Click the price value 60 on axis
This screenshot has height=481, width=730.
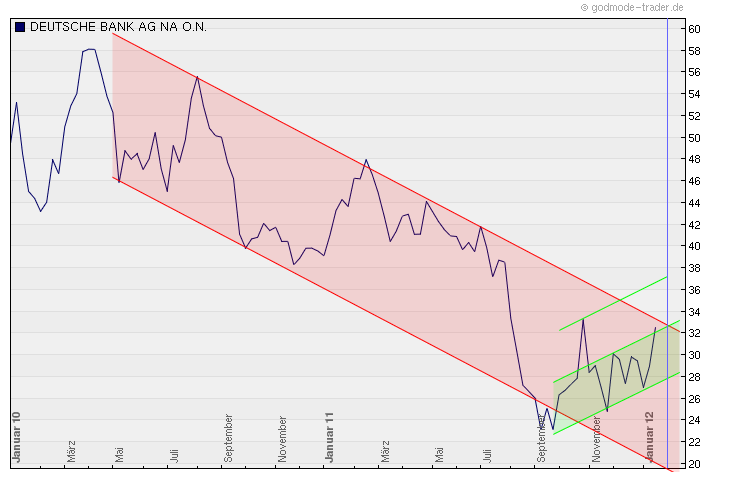click(694, 29)
